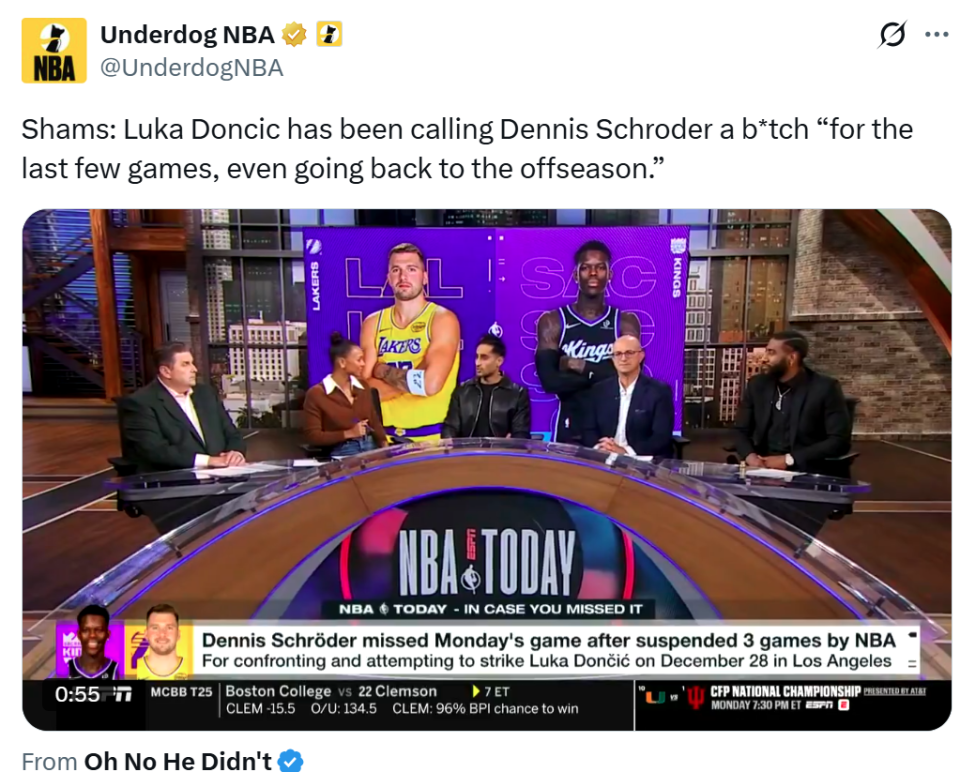Play the NBA Today video
Viewport: 960px width, 772px height.
[487, 470]
